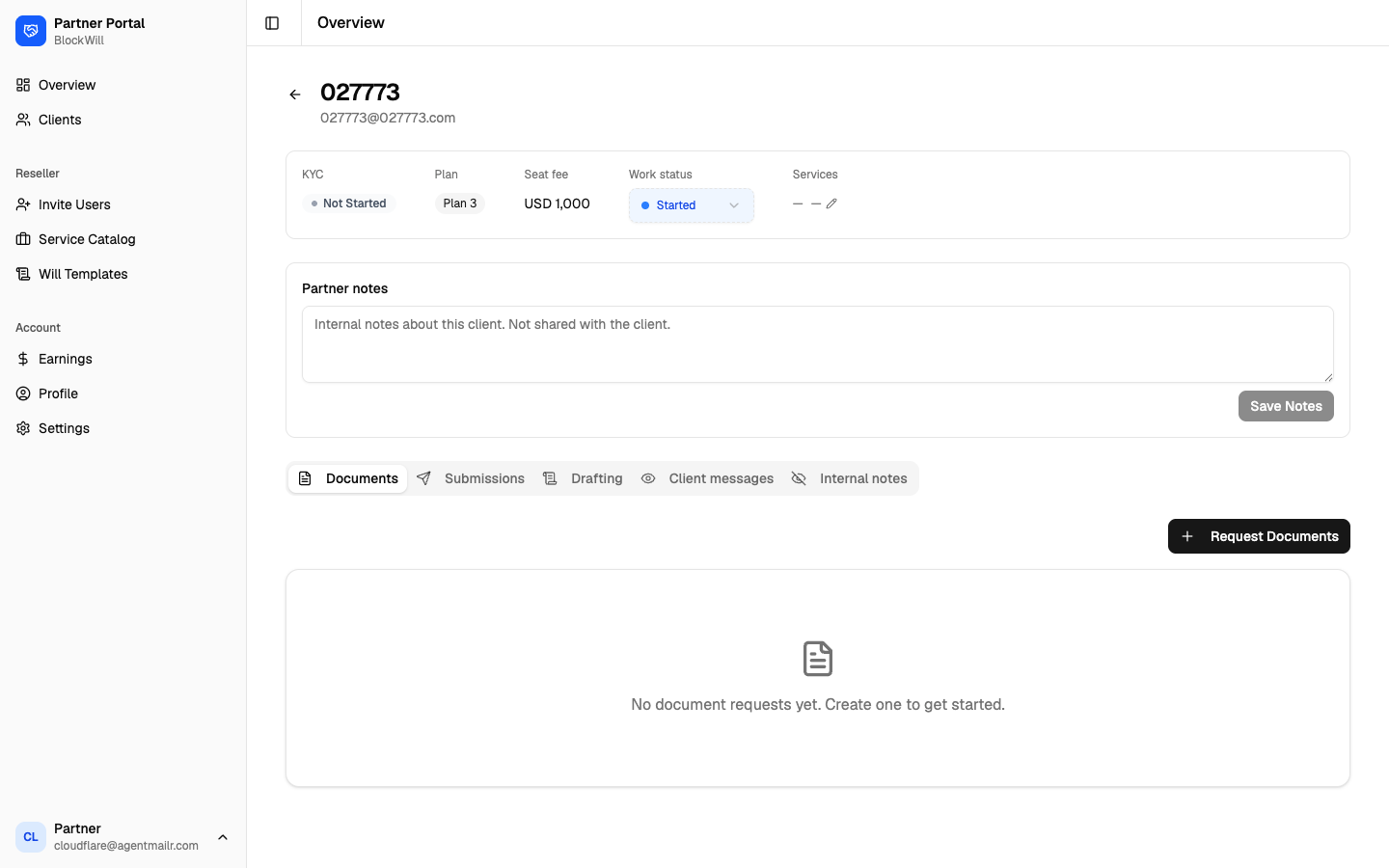Click the BlockWill Partner Portal logo

pos(31,31)
